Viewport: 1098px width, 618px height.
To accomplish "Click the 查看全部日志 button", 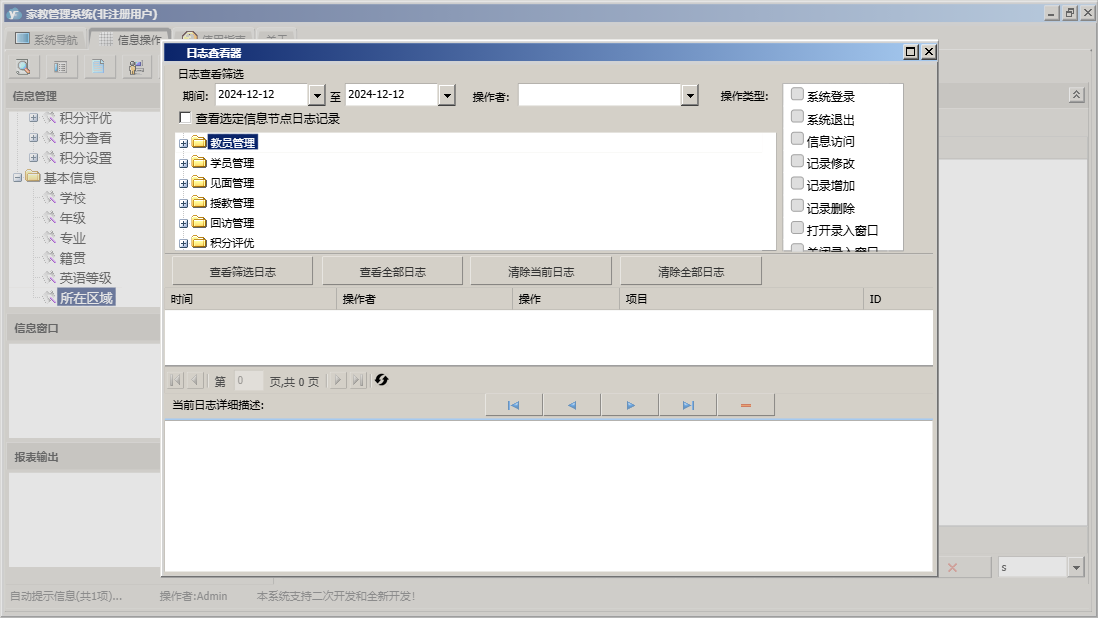I will [x=392, y=272].
